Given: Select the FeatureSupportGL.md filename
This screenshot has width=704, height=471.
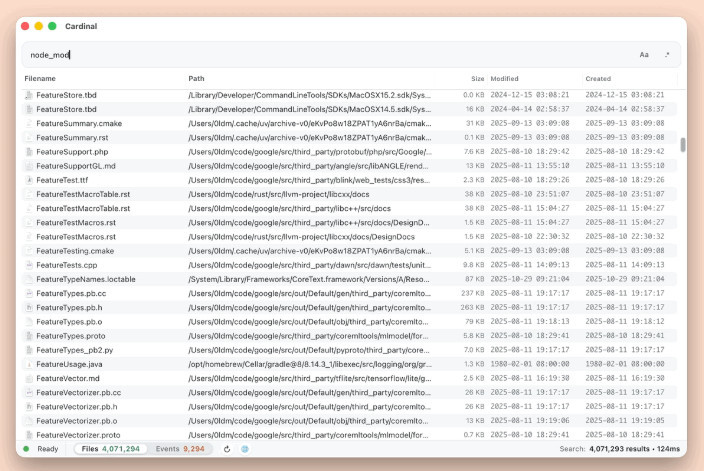Looking at the screenshot, I should click(x=76, y=166).
